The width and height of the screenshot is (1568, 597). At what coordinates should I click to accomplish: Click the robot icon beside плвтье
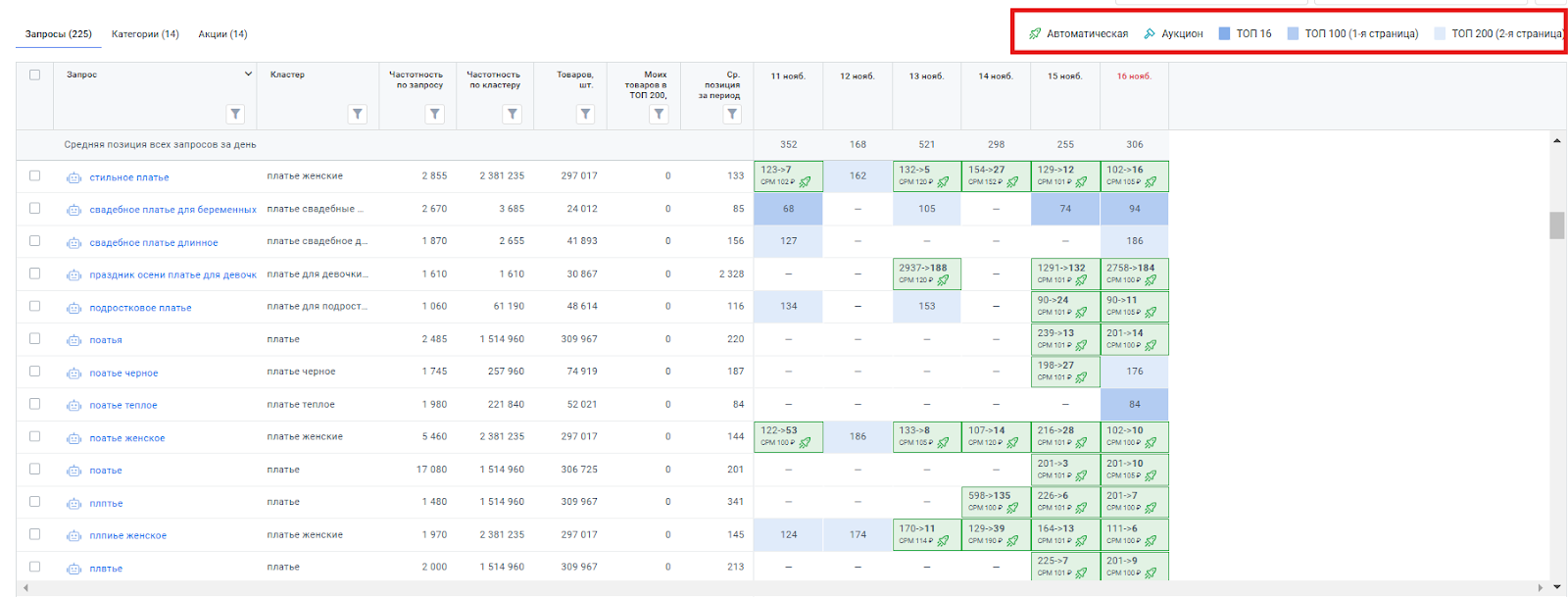[x=73, y=568]
